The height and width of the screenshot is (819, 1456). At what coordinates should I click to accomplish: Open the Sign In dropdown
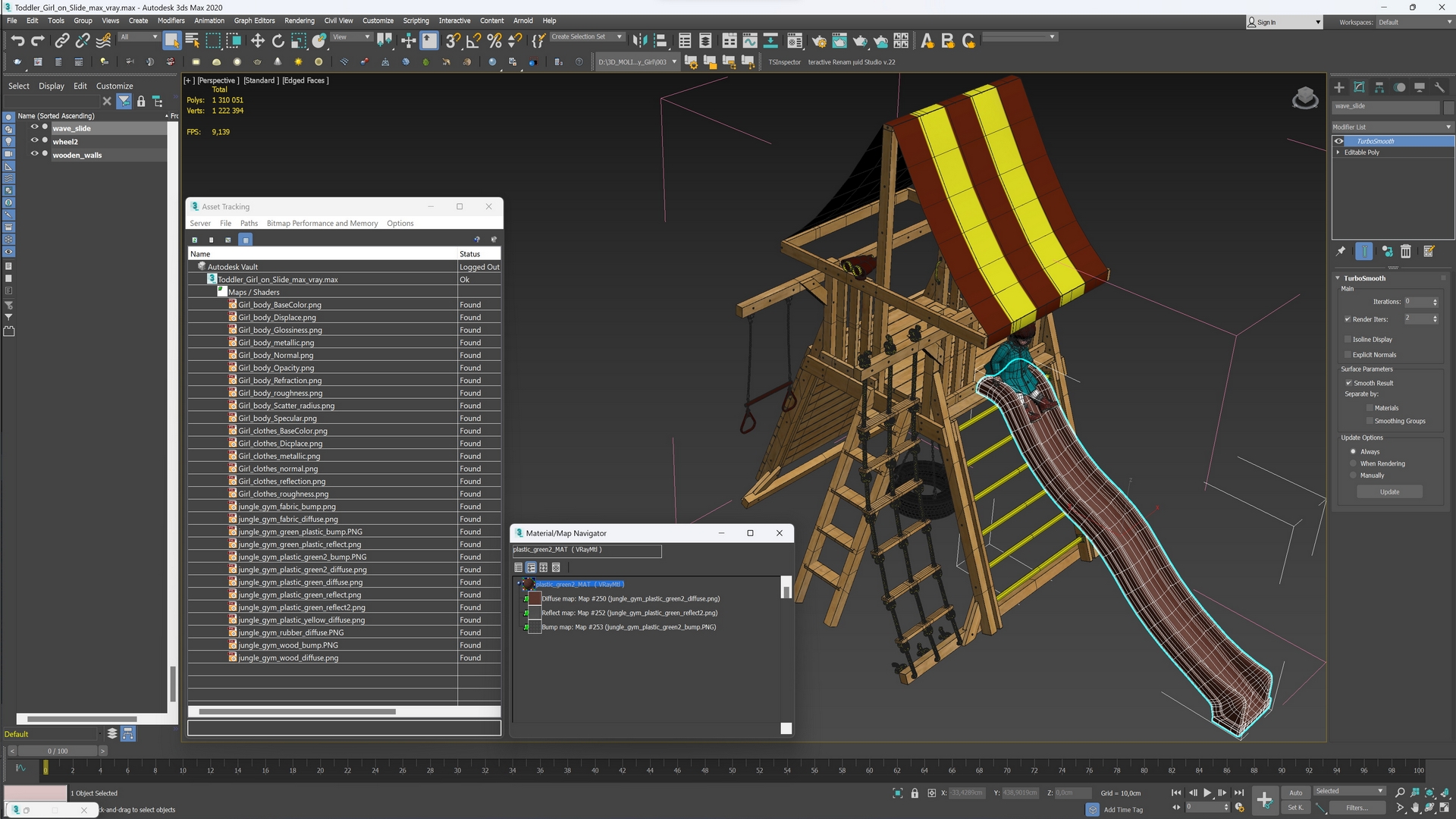point(1285,22)
